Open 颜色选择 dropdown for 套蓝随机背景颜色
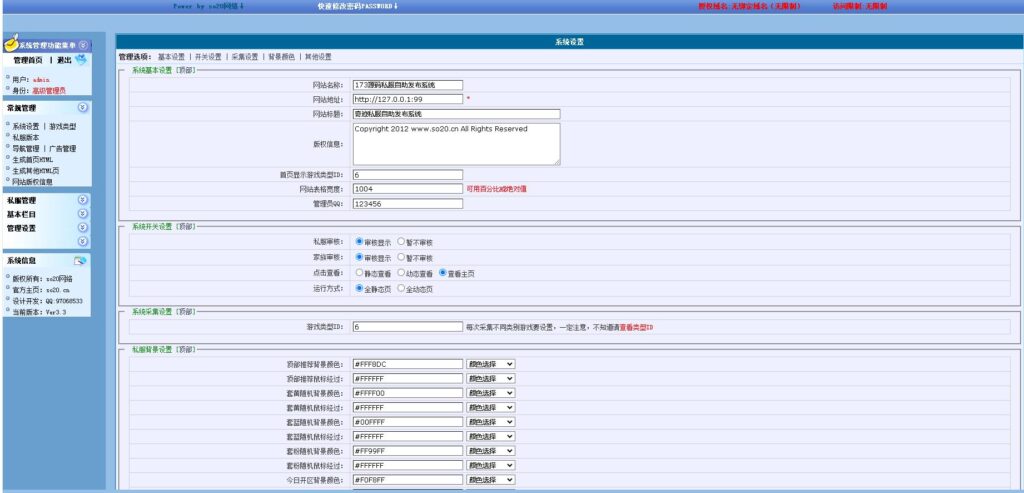The height and width of the screenshot is (493, 1024). click(x=490, y=422)
